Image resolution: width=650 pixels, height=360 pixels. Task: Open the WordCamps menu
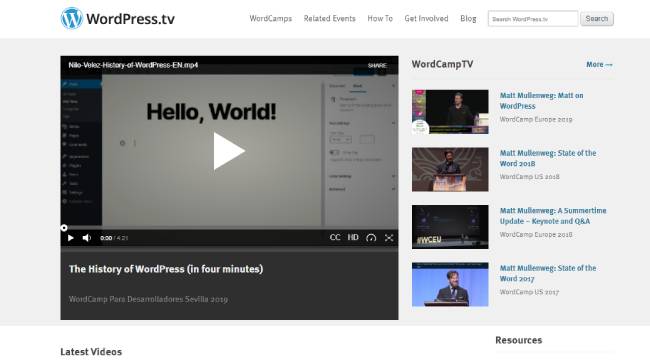(x=271, y=19)
